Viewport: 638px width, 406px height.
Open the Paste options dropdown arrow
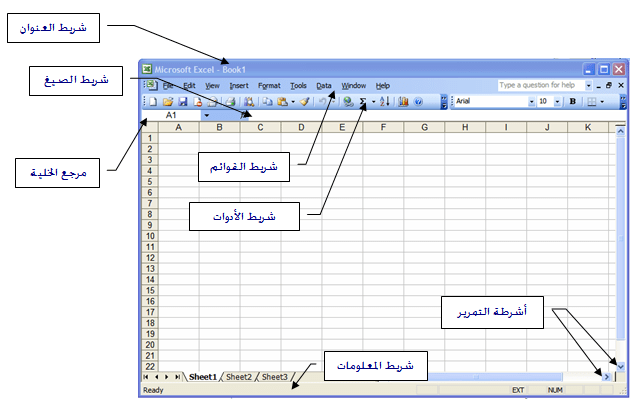coord(293,102)
